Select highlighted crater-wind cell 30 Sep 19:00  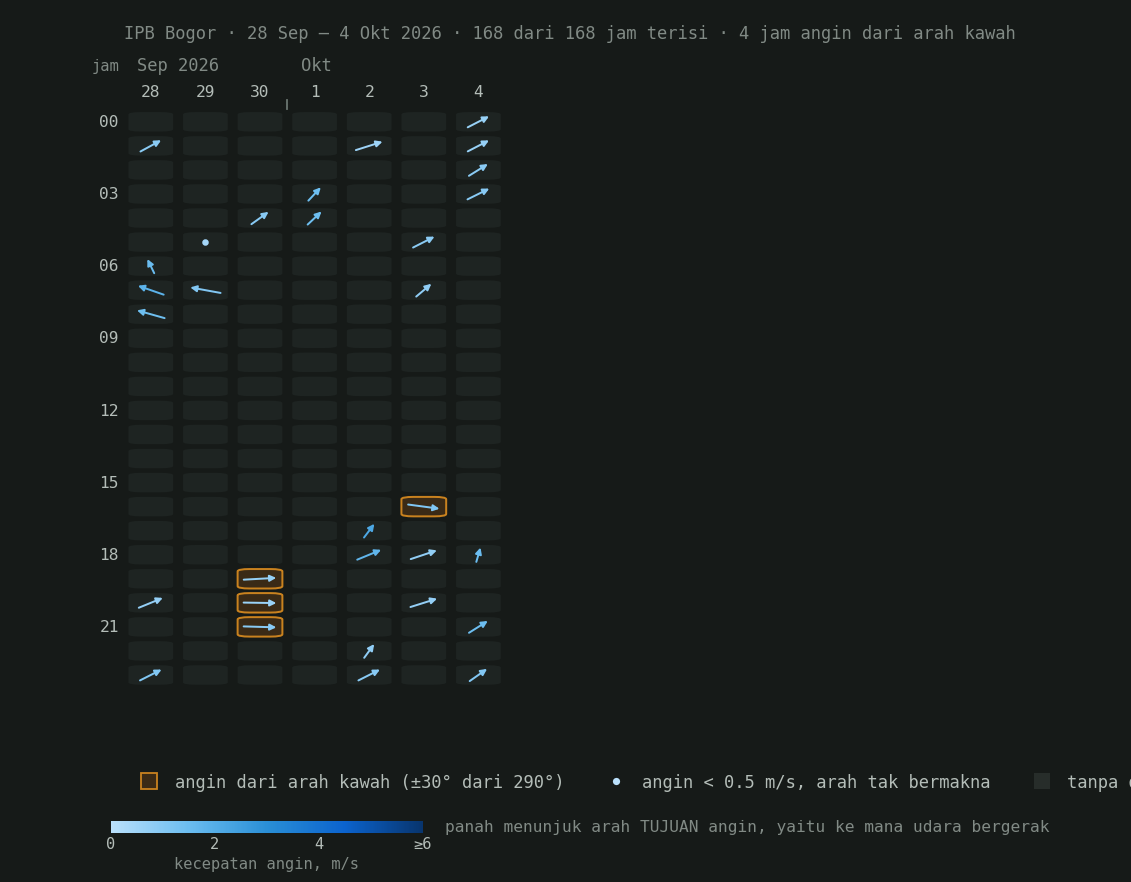(260, 578)
